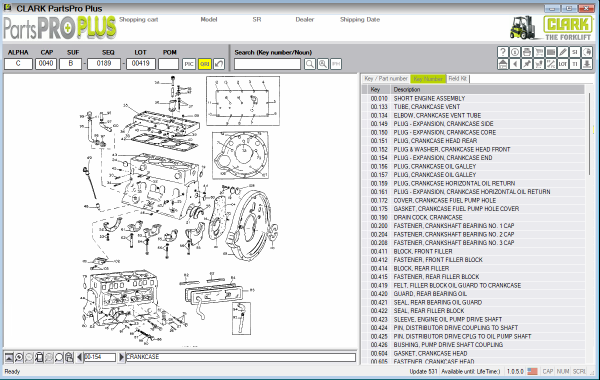The width and height of the screenshot is (600, 380).
Task: Click the ALPHA field containing C
Action: tap(18, 64)
